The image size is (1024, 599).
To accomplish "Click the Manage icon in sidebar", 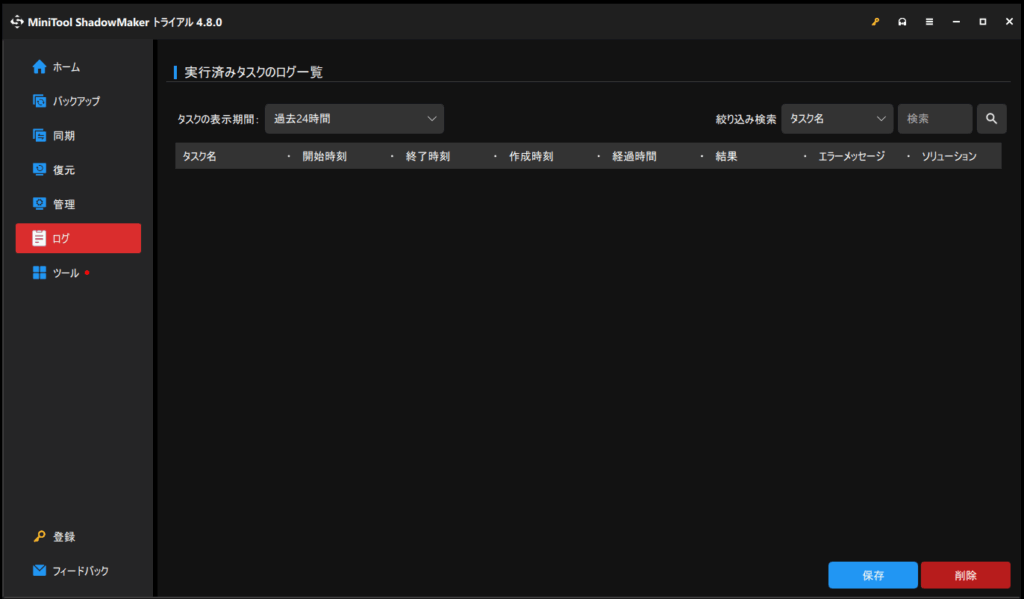I will coord(39,204).
